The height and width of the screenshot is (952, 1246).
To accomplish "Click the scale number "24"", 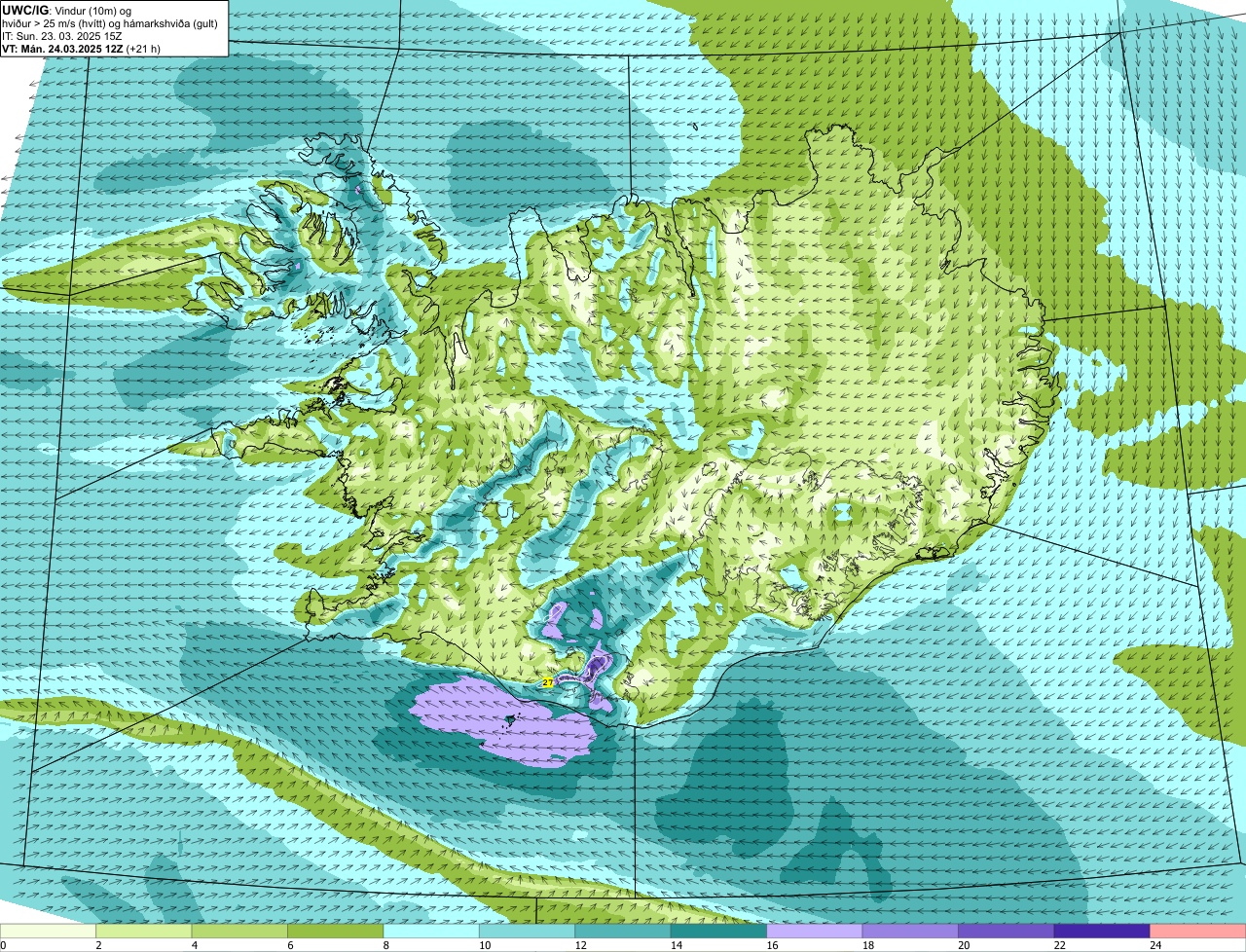I will click(x=1154, y=945).
